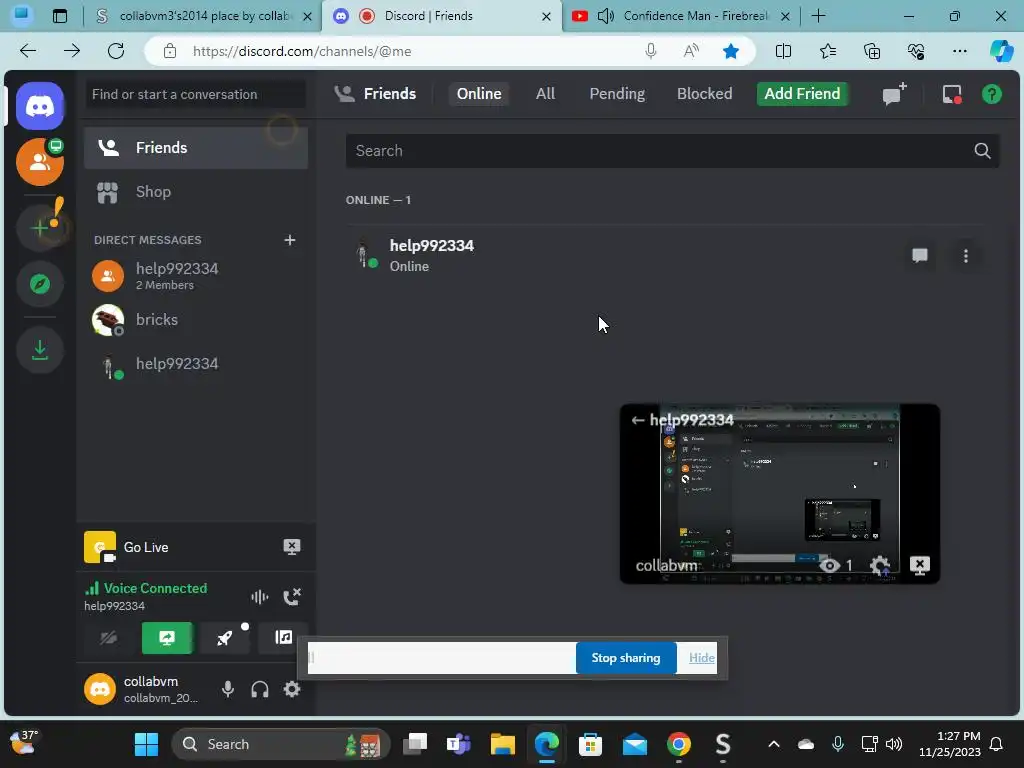1024x768 pixels.
Task: Open Google Chrome from taskbar
Action: point(679,744)
